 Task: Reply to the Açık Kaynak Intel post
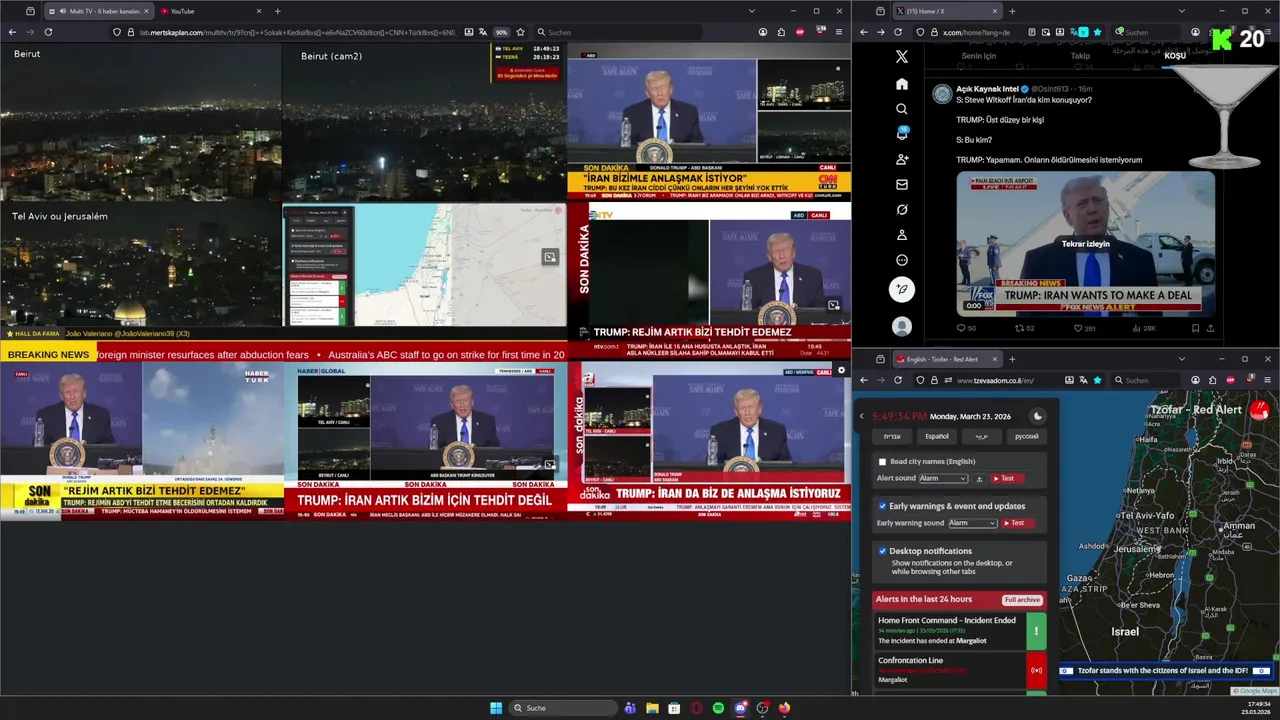click(x=966, y=328)
